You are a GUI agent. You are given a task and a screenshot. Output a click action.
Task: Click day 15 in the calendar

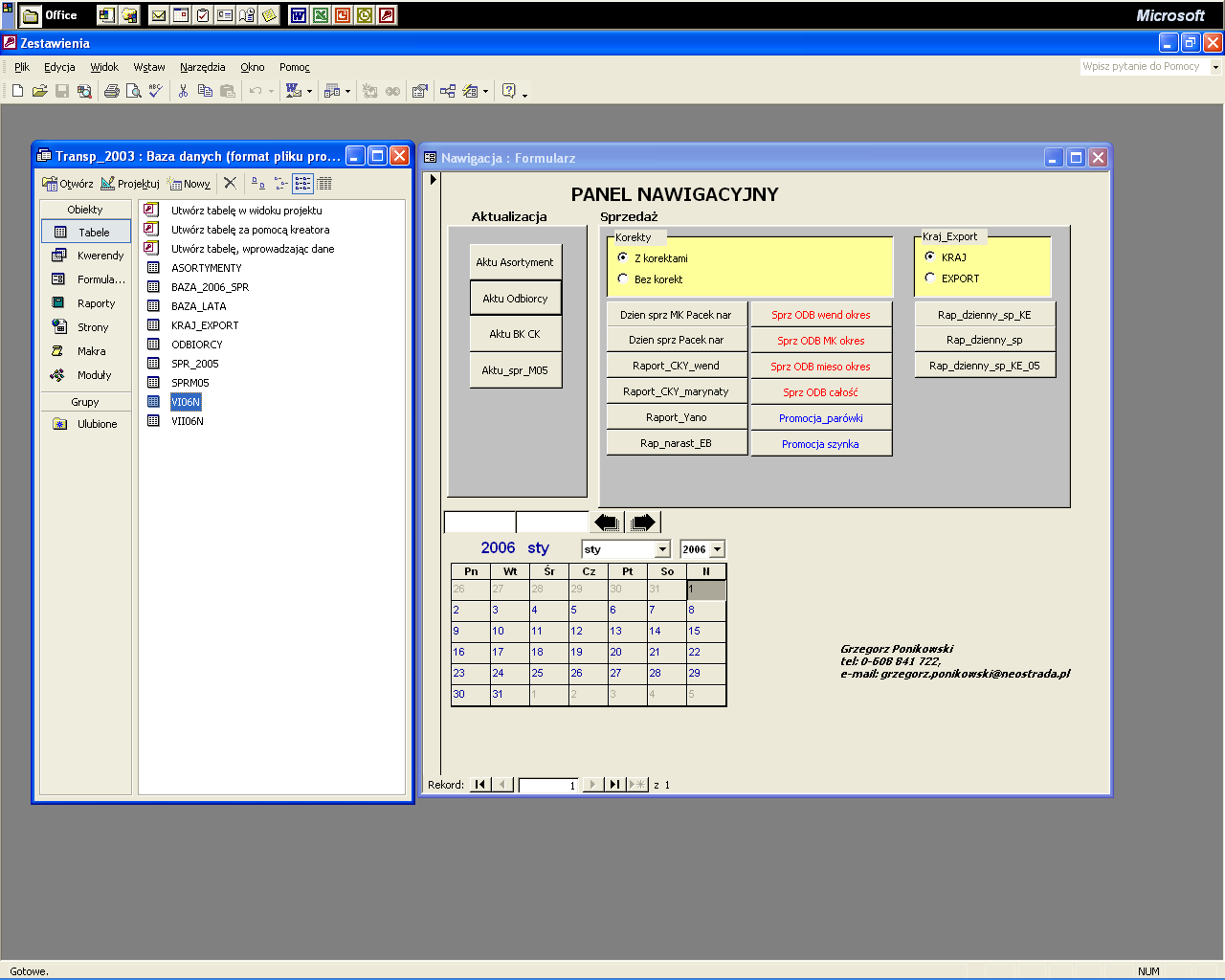pyautogui.click(x=706, y=631)
